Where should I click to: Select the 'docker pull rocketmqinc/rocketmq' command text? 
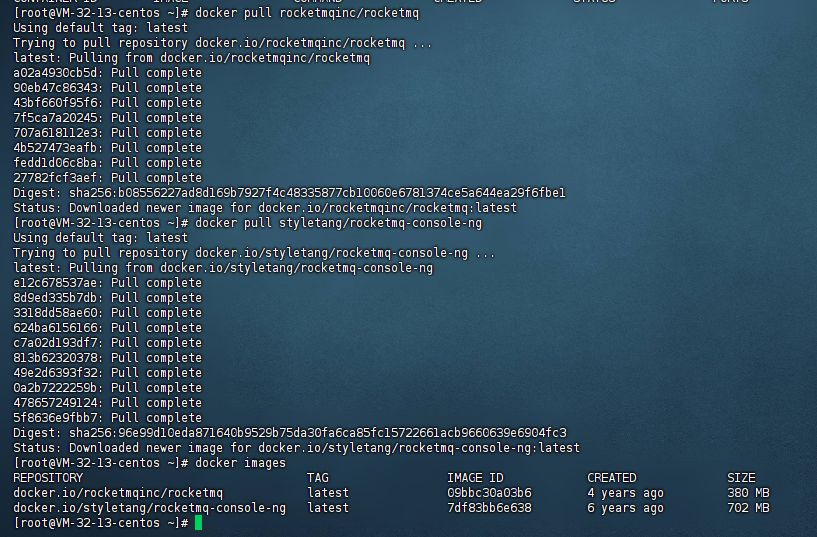click(307, 13)
